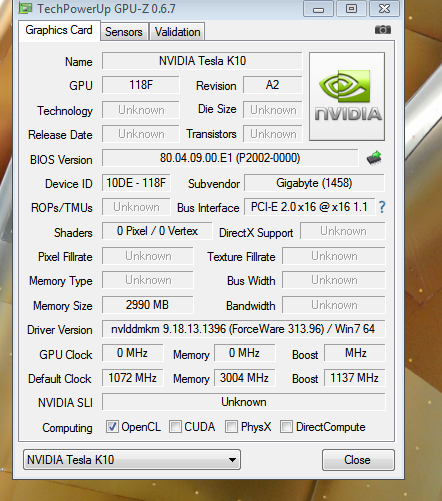
Task: Click the Bus Interface PCI-E 2.0 value
Action: [x=309, y=207]
